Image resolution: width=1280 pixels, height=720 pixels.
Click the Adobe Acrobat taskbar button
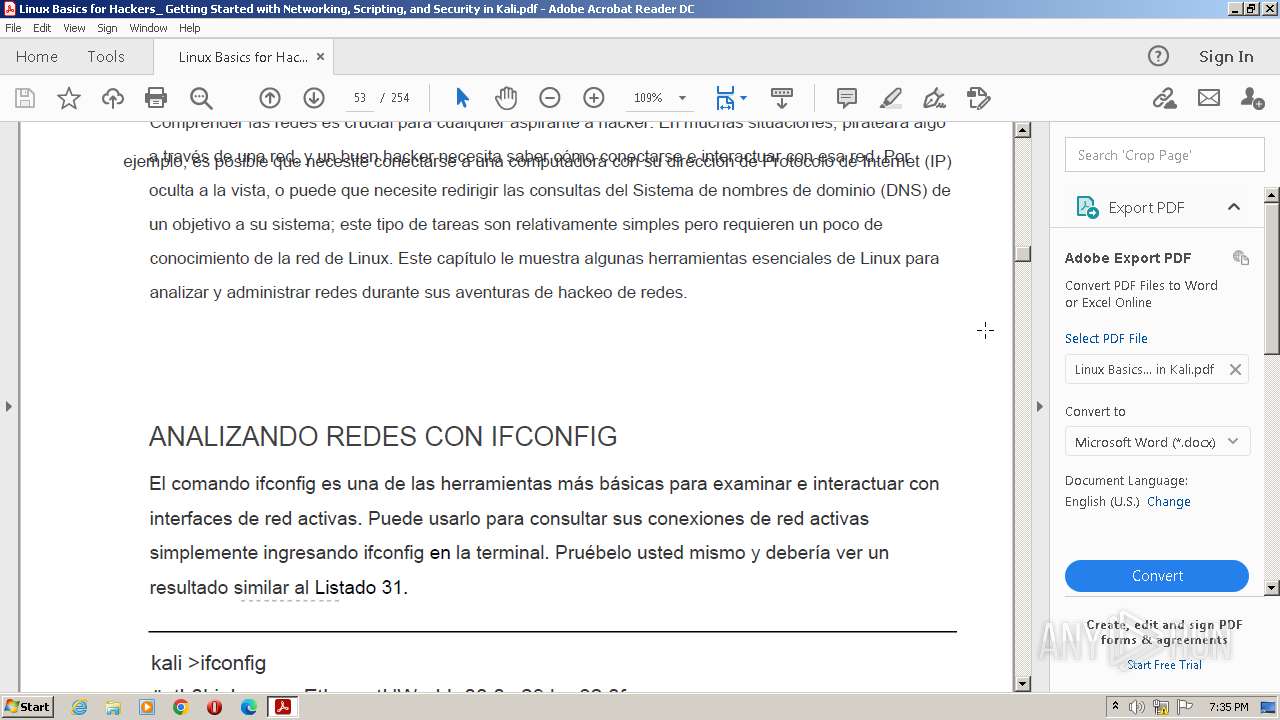283,707
